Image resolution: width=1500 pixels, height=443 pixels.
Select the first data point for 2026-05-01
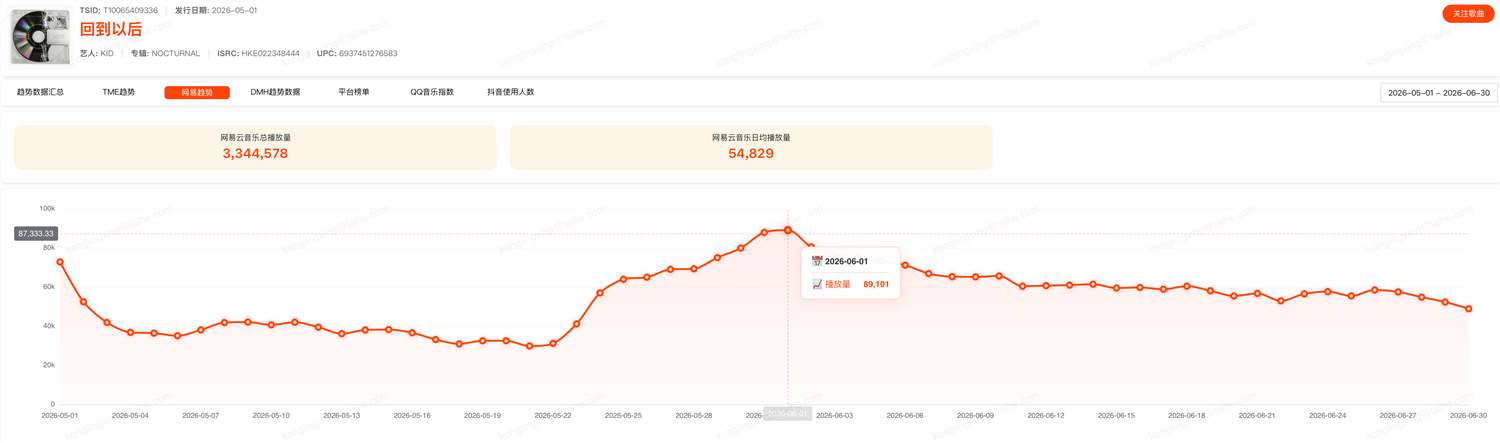pyautogui.click(x=60, y=262)
